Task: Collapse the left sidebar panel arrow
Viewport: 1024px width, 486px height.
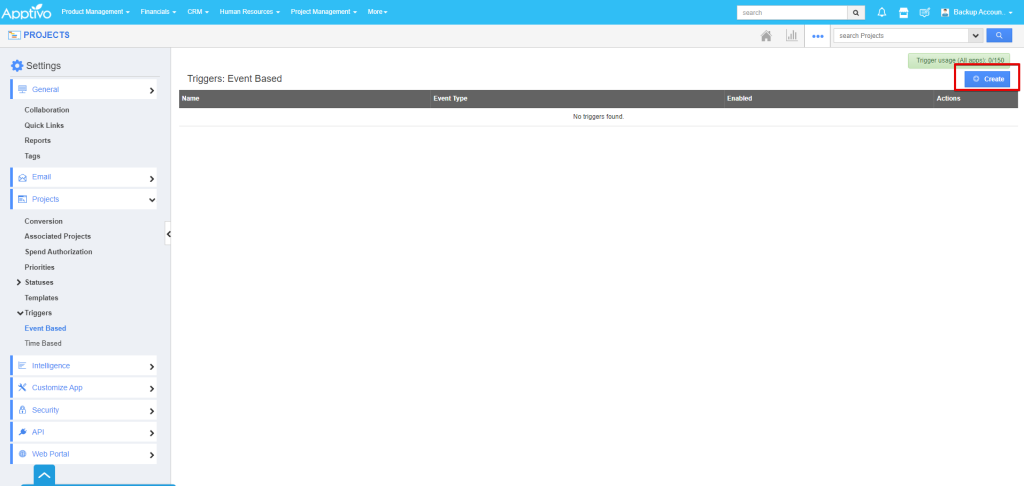Action: point(168,233)
